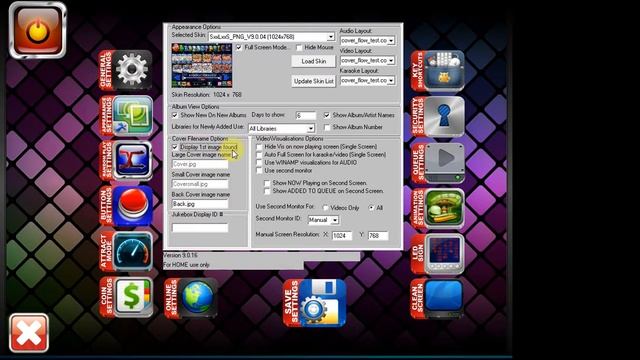The width and height of the screenshot is (640, 360).
Task: Open LED Sign settings icon
Action: (438, 254)
